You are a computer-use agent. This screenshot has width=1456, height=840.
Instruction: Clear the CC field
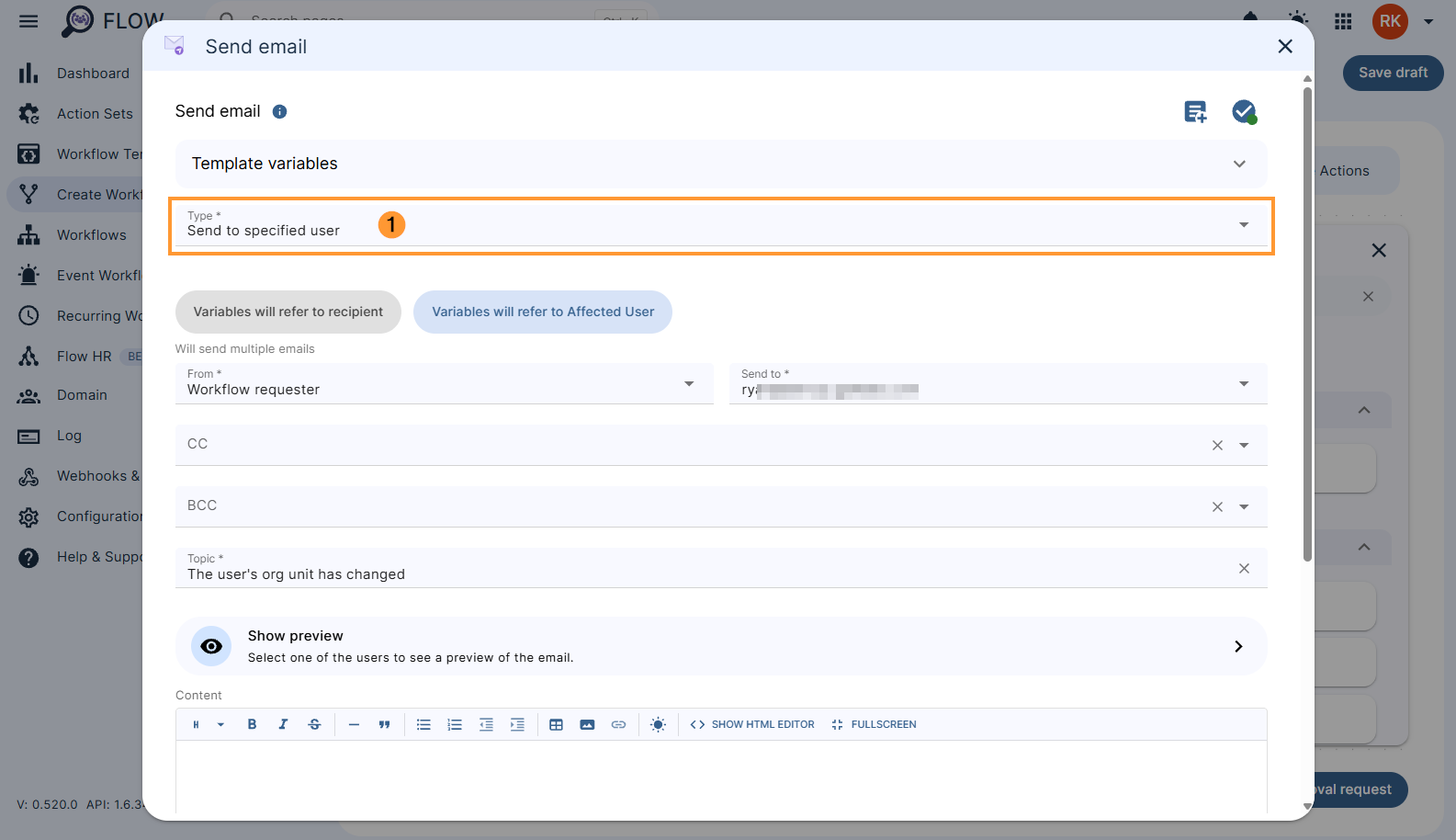pos(1217,445)
